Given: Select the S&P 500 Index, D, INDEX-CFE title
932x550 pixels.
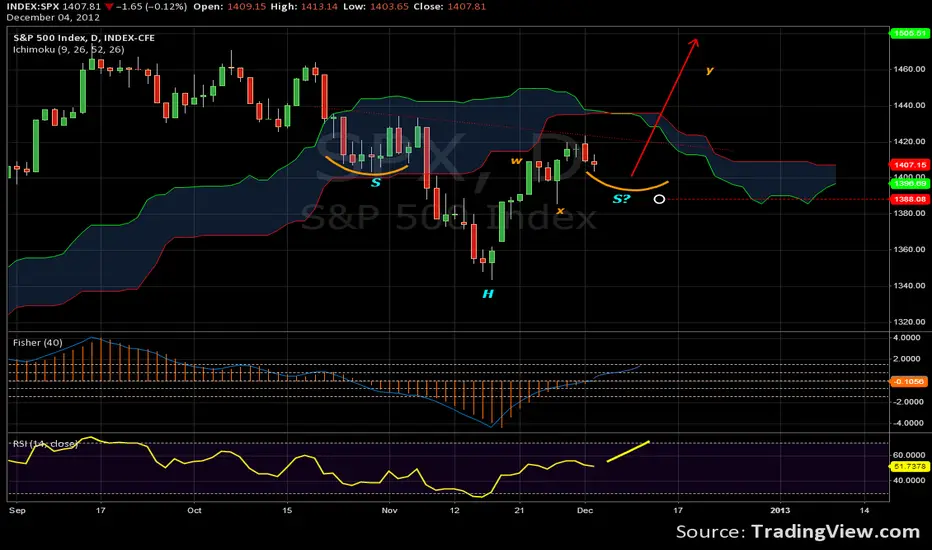Looking at the screenshot, I should (x=84, y=37).
